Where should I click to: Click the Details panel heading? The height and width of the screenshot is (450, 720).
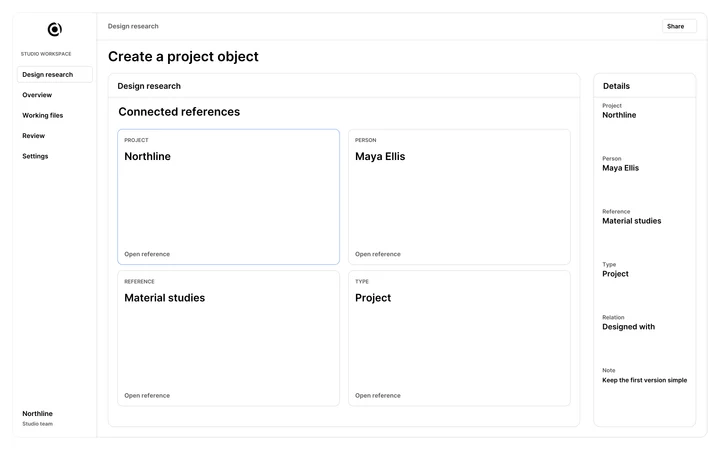616,86
